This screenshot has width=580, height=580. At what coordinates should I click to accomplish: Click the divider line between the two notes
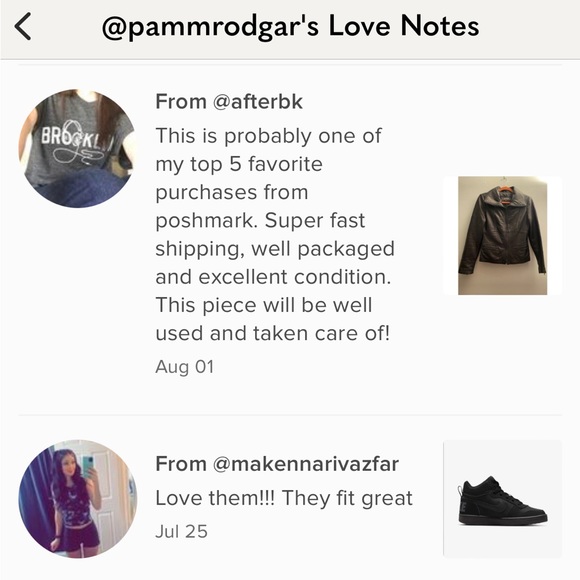click(290, 415)
